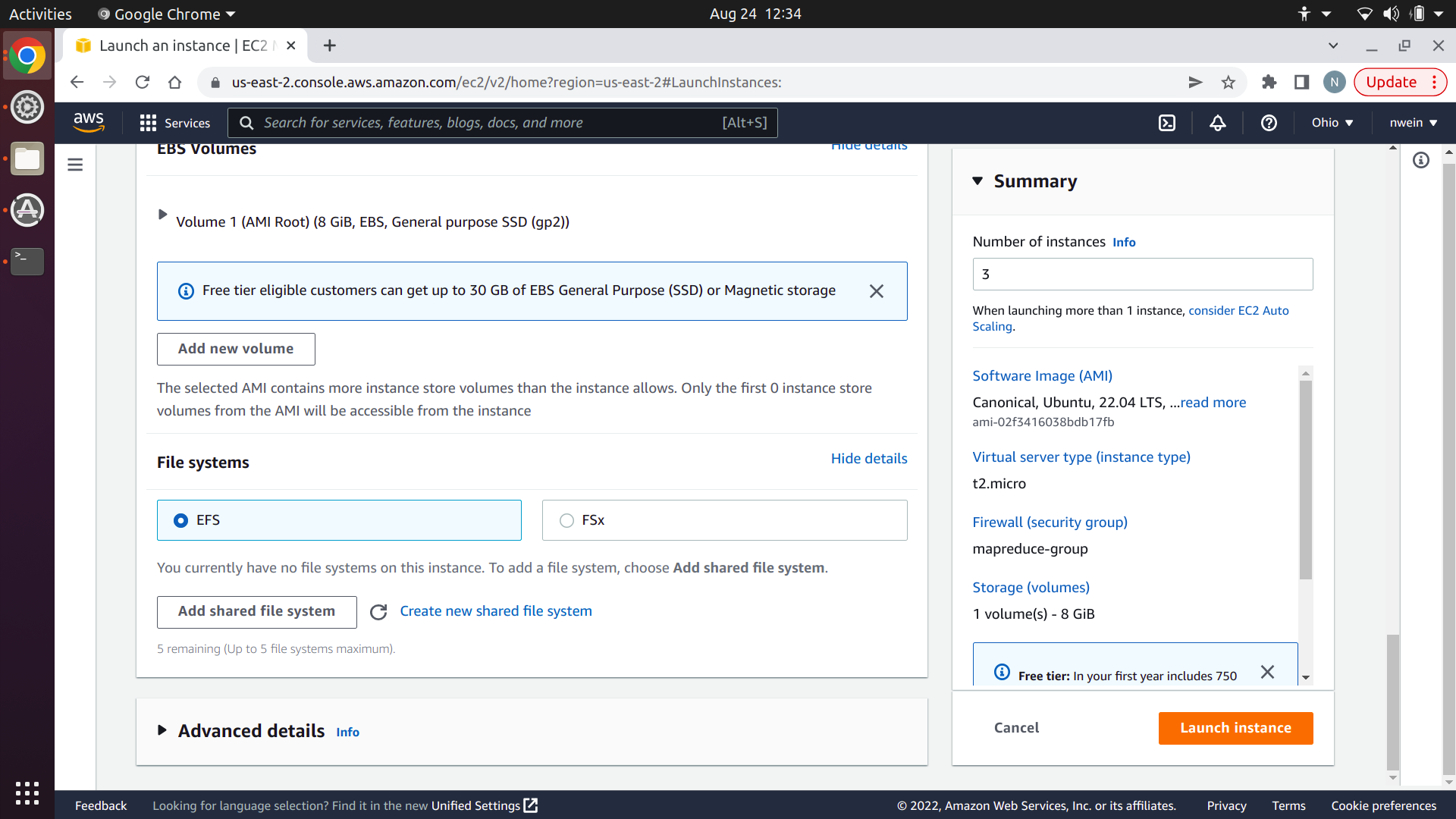Open the page info panel icon
This screenshot has width=1456, height=819.
click(x=1421, y=160)
